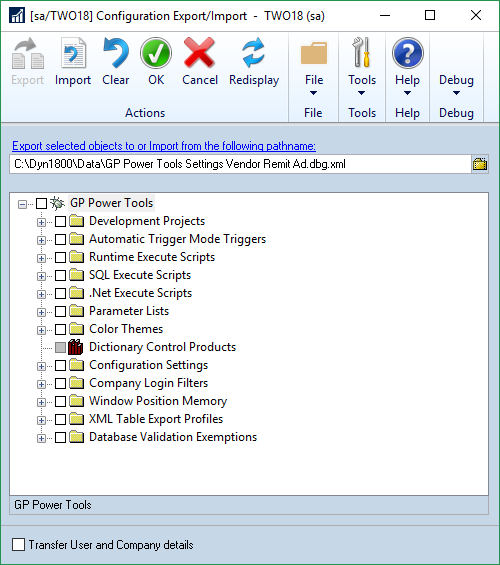500x565 pixels.
Task: Check the Dictionary Control Products grey checkbox
Action: 61,347
